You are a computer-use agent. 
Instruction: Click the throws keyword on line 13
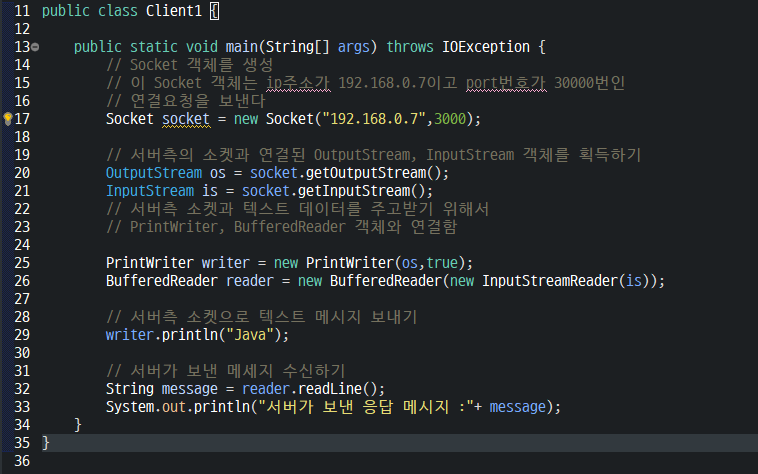click(409, 47)
